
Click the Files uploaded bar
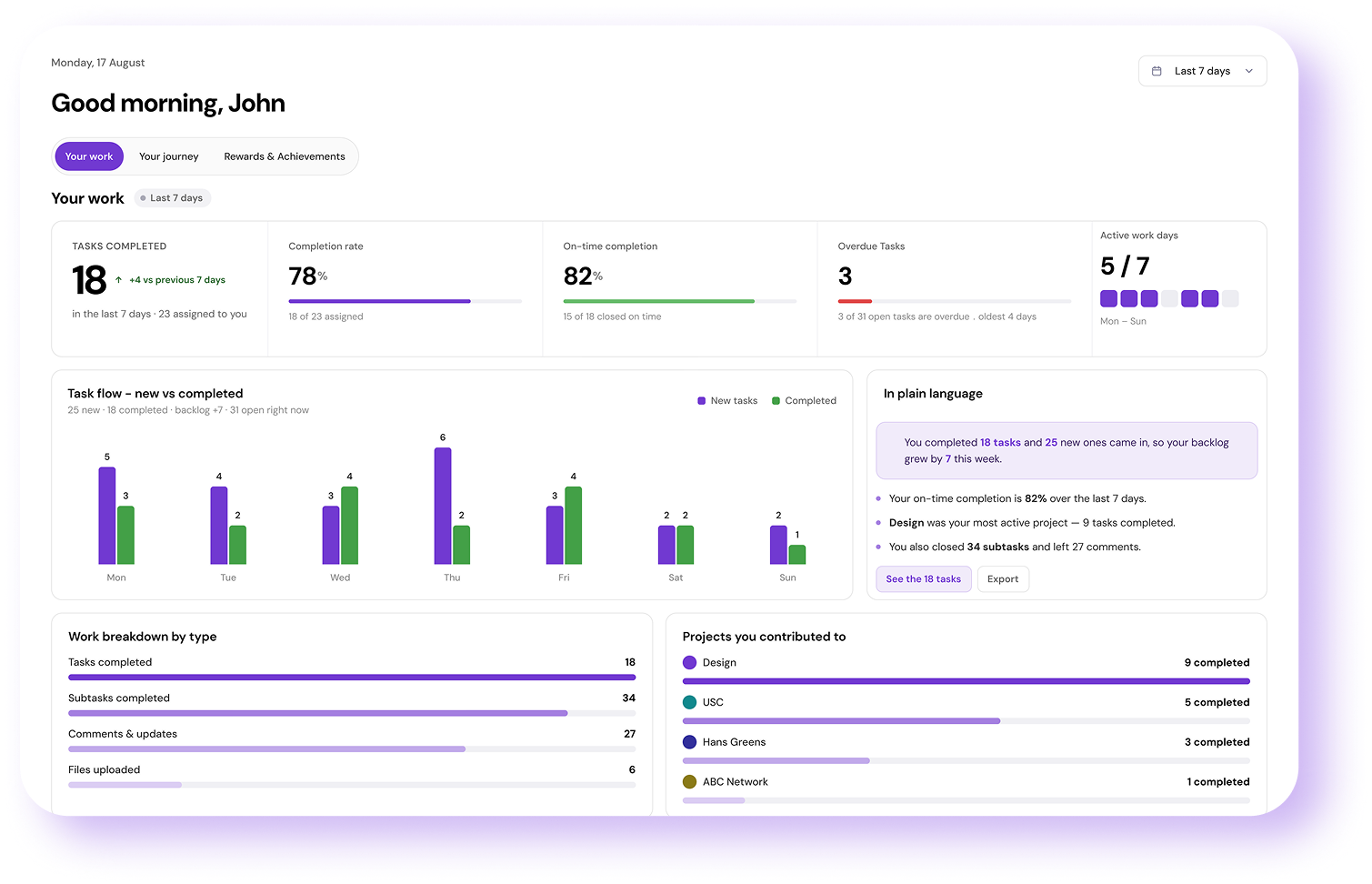pos(352,785)
